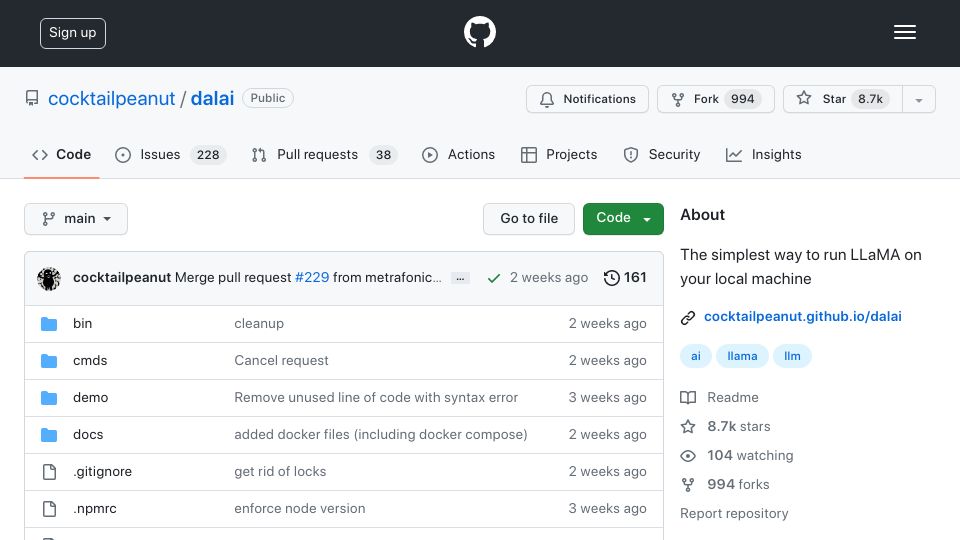
Task: Open the dalai repository name link
Action: point(212,99)
